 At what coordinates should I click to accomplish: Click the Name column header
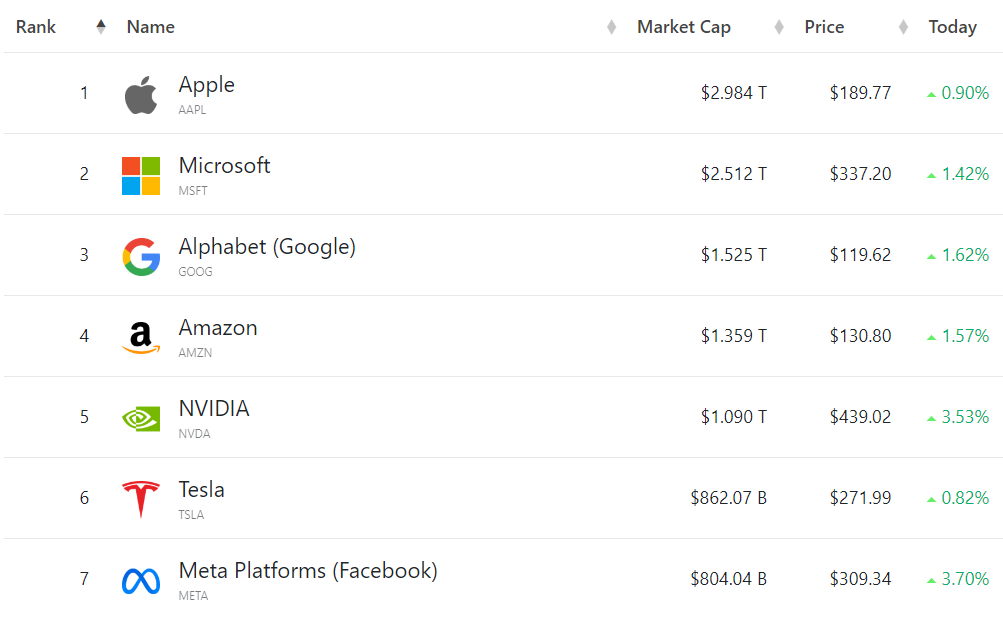pyautogui.click(x=151, y=27)
